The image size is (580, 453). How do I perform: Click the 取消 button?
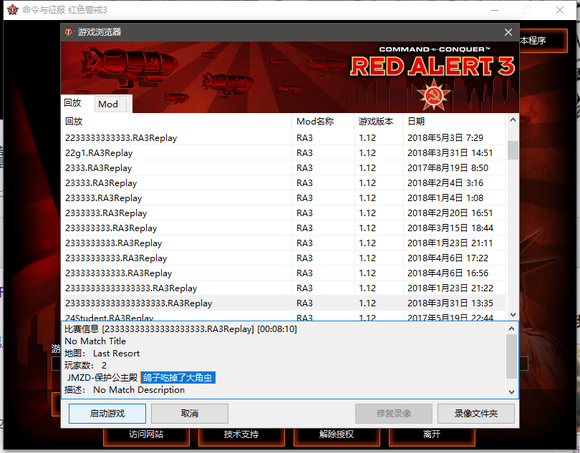(189, 413)
